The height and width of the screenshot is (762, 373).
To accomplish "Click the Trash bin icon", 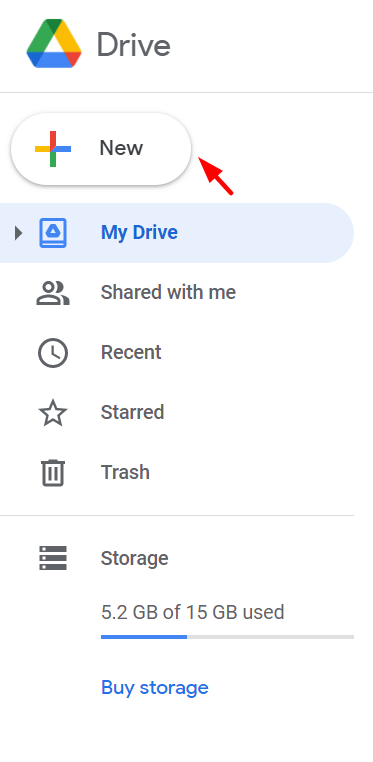I will (53, 472).
